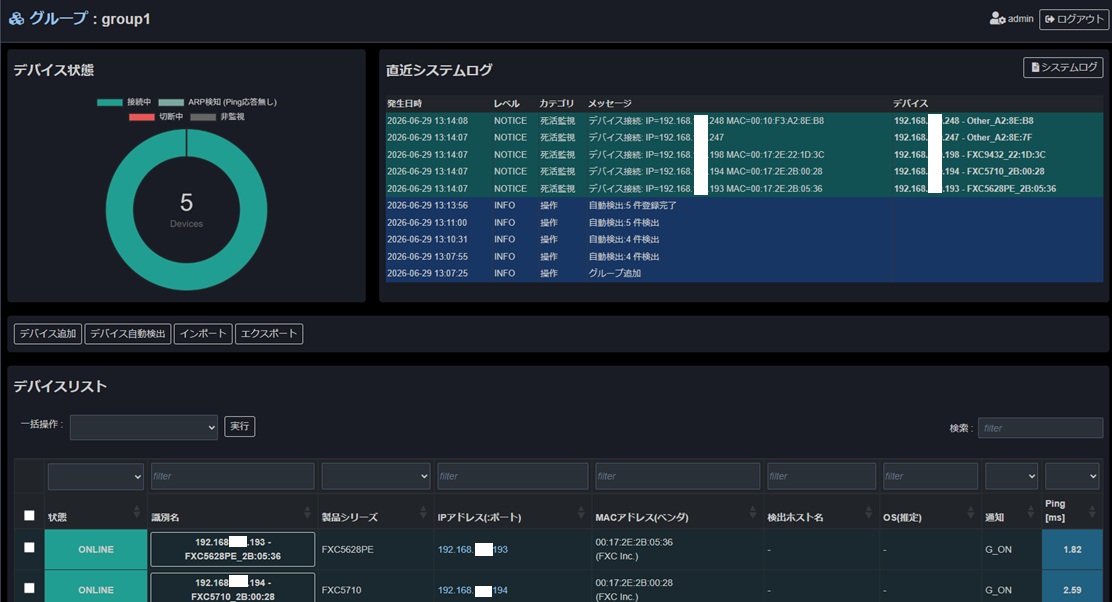Screen dimensions: 1112x602
Task: Open the 一括操作 bulk action dropdown
Action: 143,427
